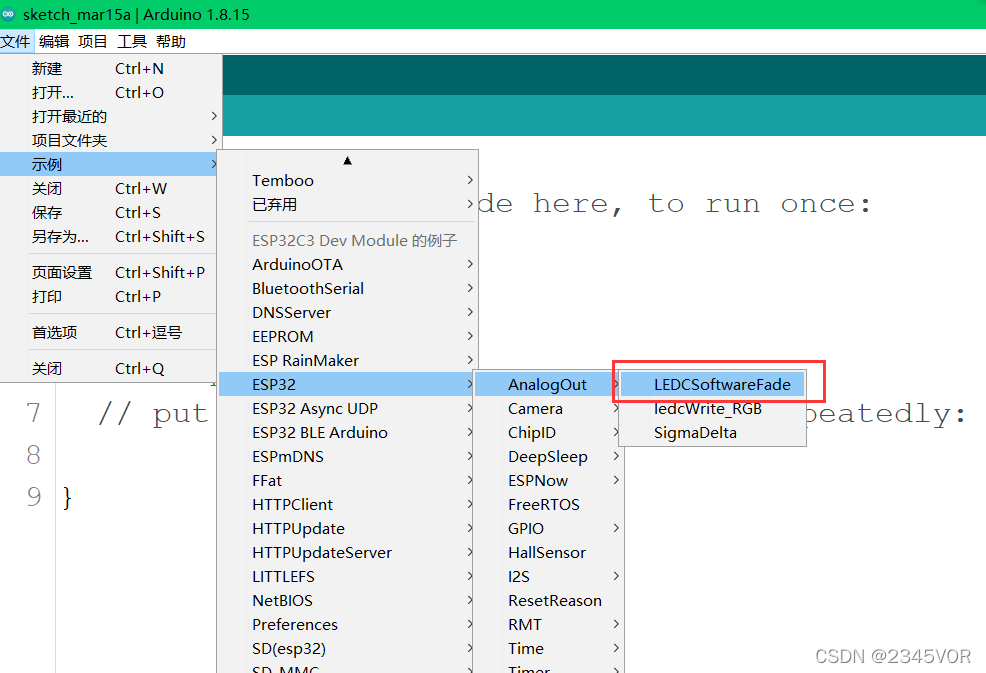Select the 示例 menu entry
The image size is (986, 673).
[x=109, y=164]
